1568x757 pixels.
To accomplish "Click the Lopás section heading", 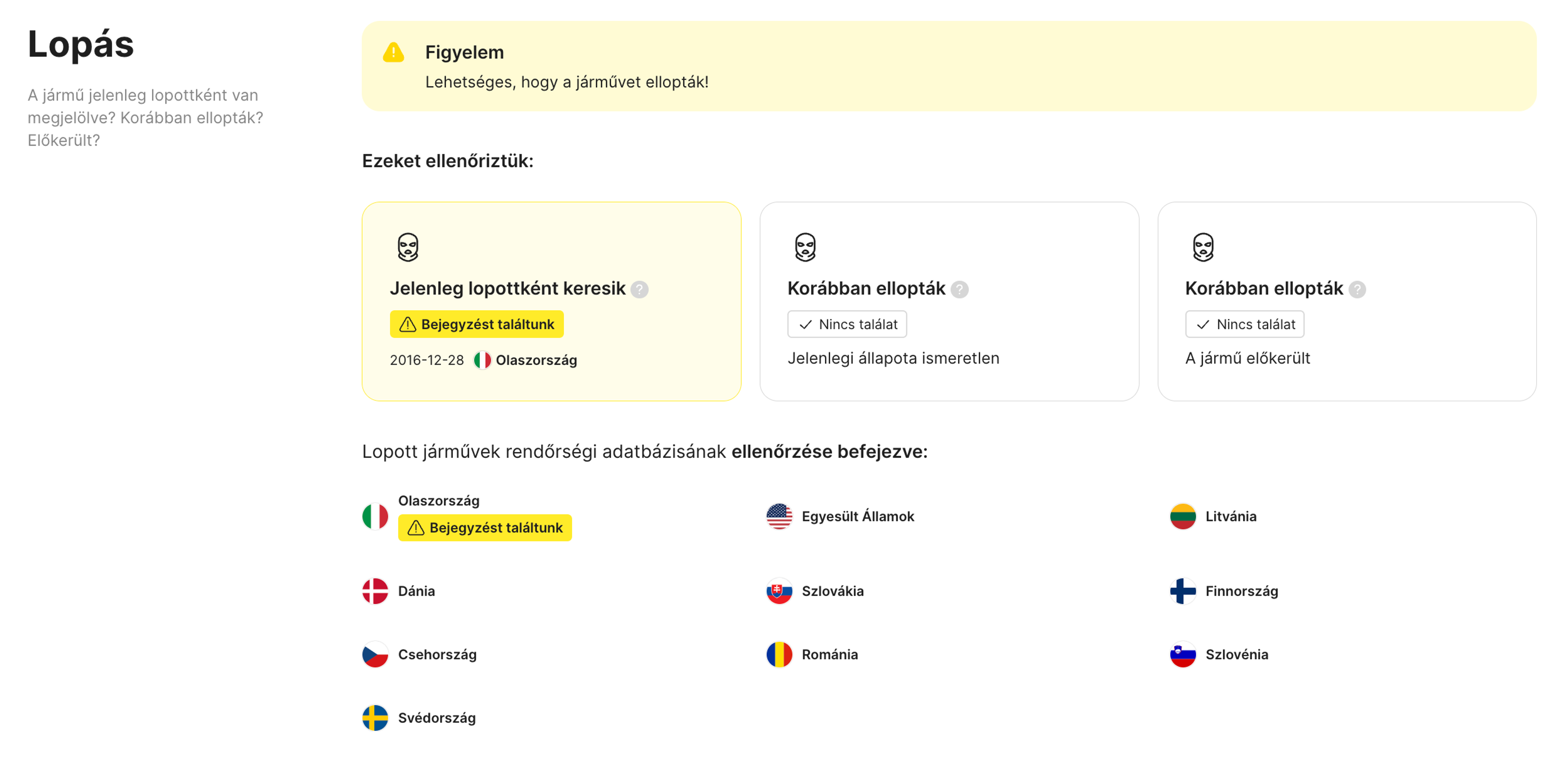I will pos(80,45).
